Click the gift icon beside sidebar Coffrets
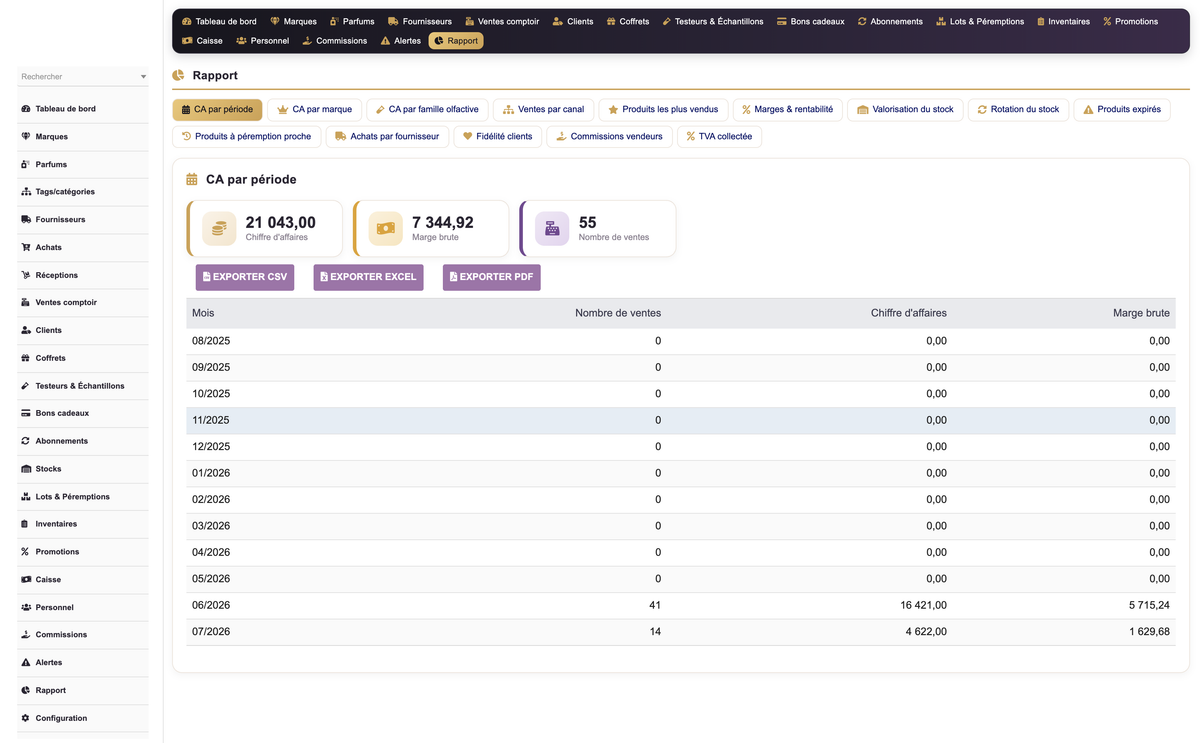 (x=25, y=358)
